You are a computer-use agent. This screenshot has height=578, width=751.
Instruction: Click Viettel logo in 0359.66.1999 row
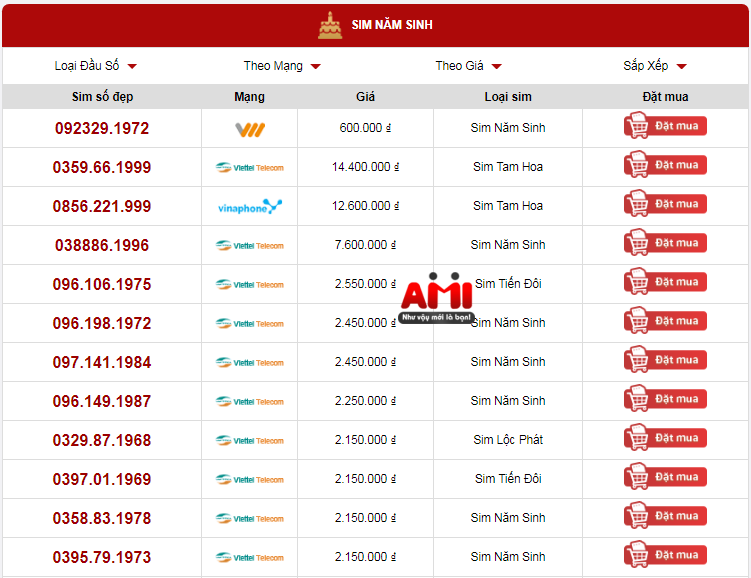(250, 168)
